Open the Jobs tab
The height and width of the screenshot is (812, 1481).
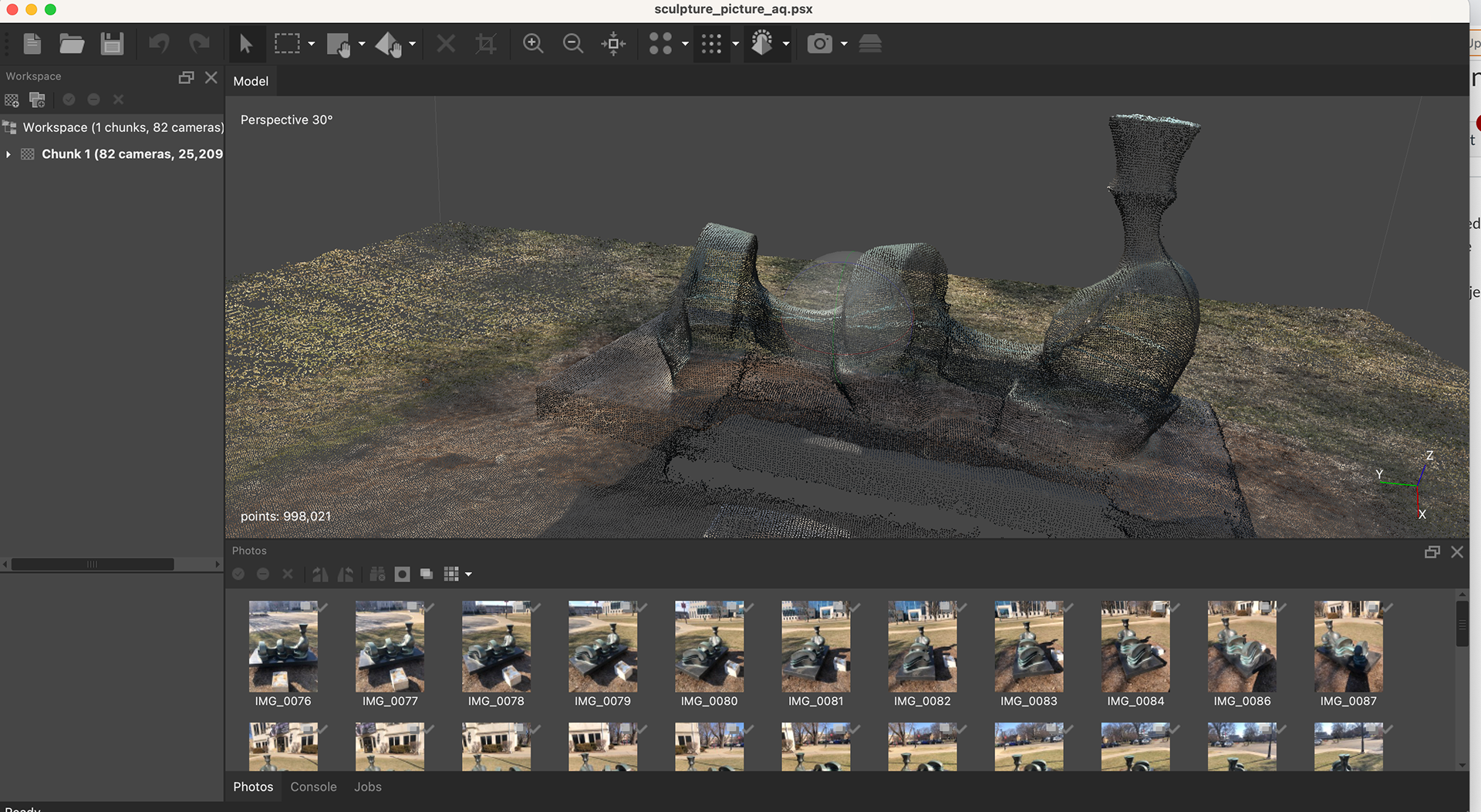(x=368, y=787)
